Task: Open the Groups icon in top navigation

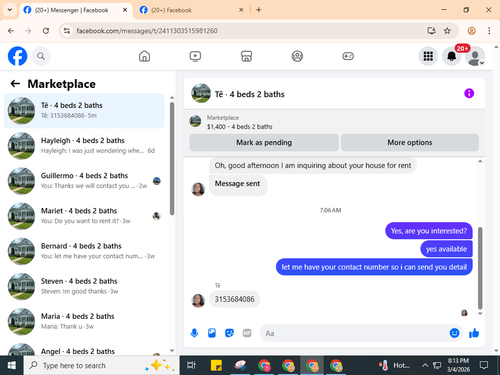Action: [x=297, y=56]
